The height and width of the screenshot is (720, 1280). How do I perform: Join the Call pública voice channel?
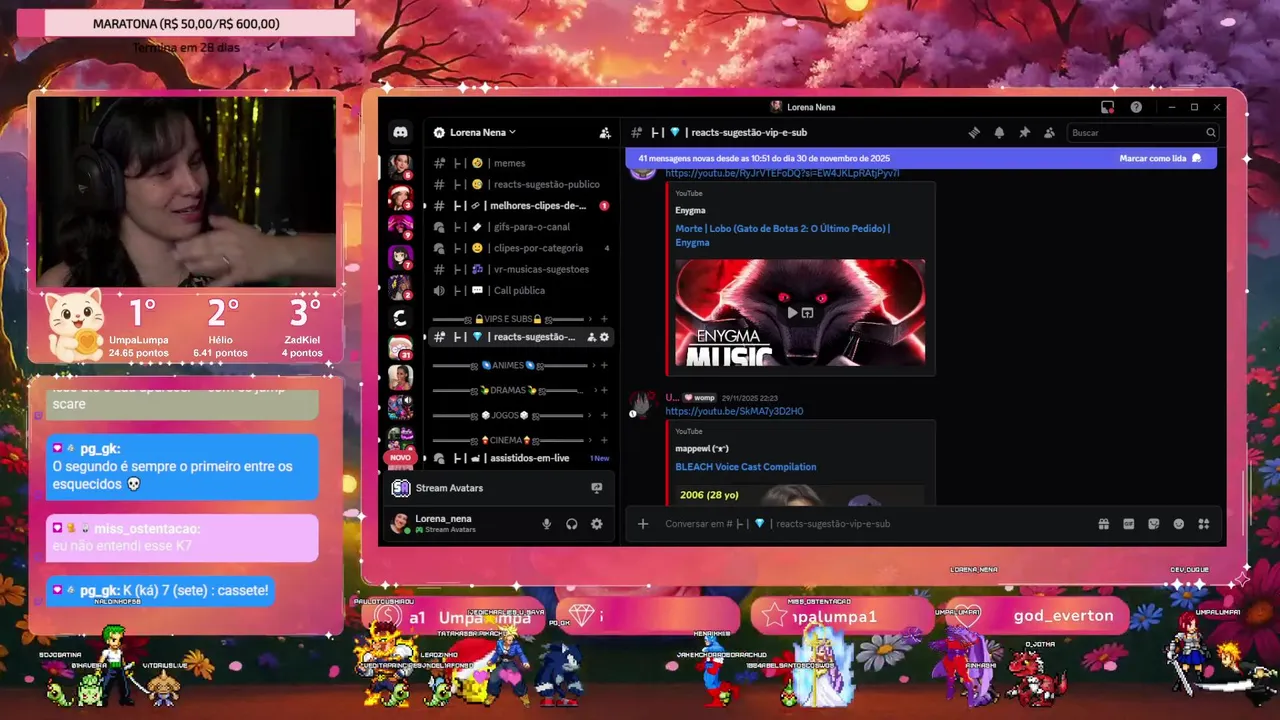521,290
